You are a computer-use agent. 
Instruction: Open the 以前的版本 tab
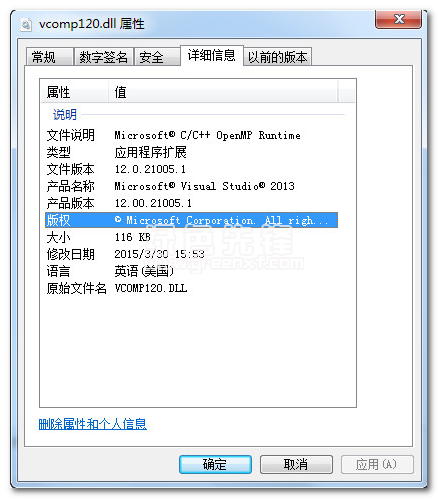(277, 57)
